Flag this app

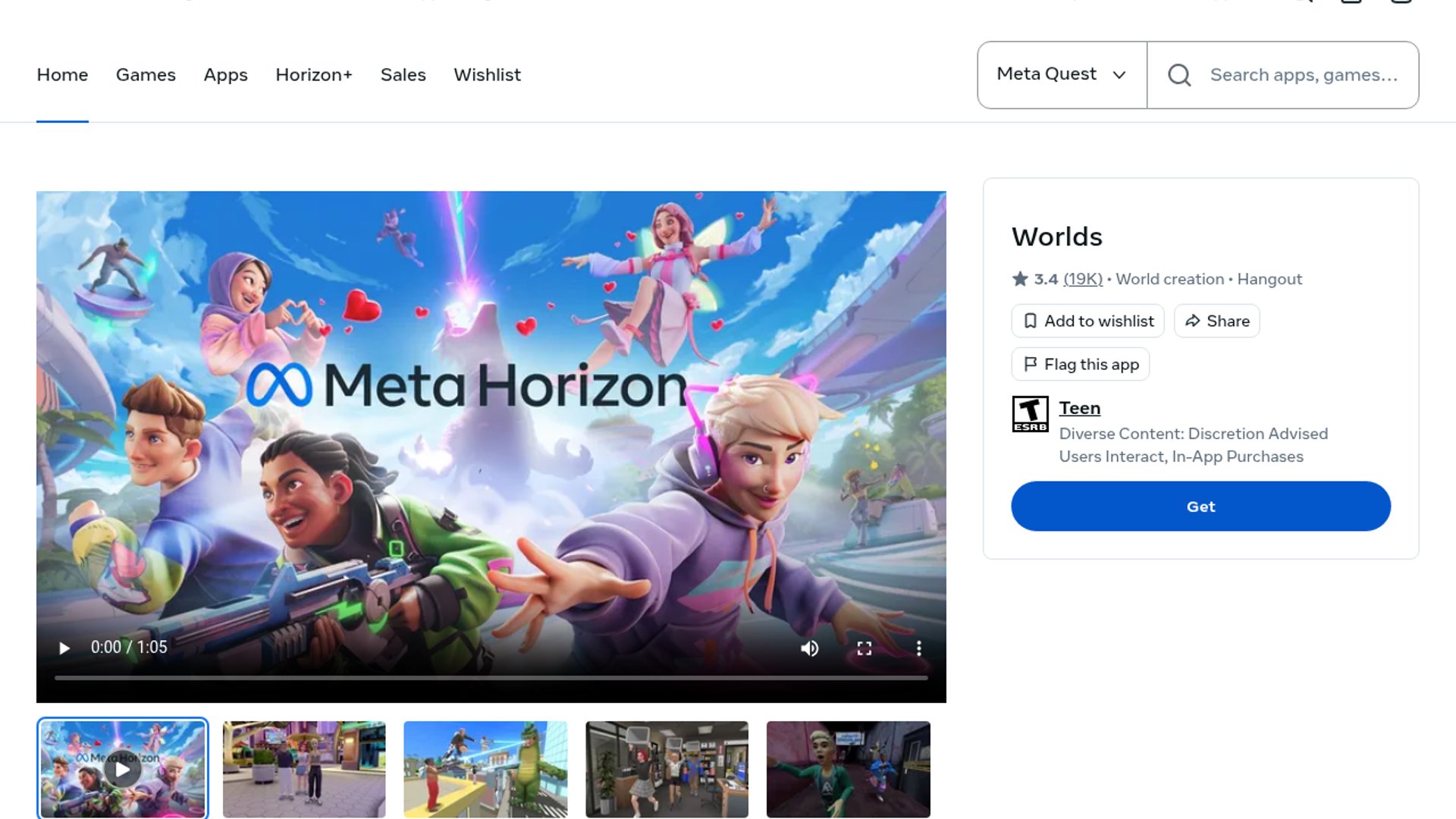tap(1080, 364)
